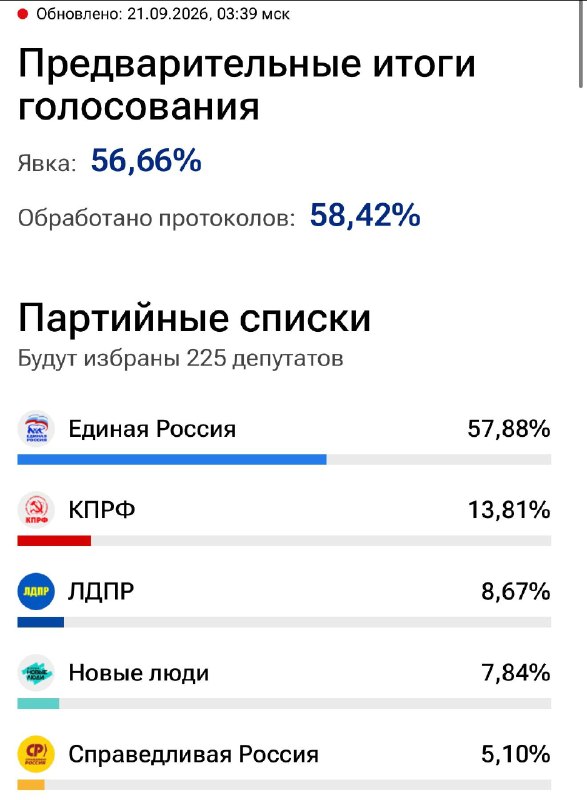
Task: Tap the 58,42% processed protocols value
Action: tap(365, 215)
